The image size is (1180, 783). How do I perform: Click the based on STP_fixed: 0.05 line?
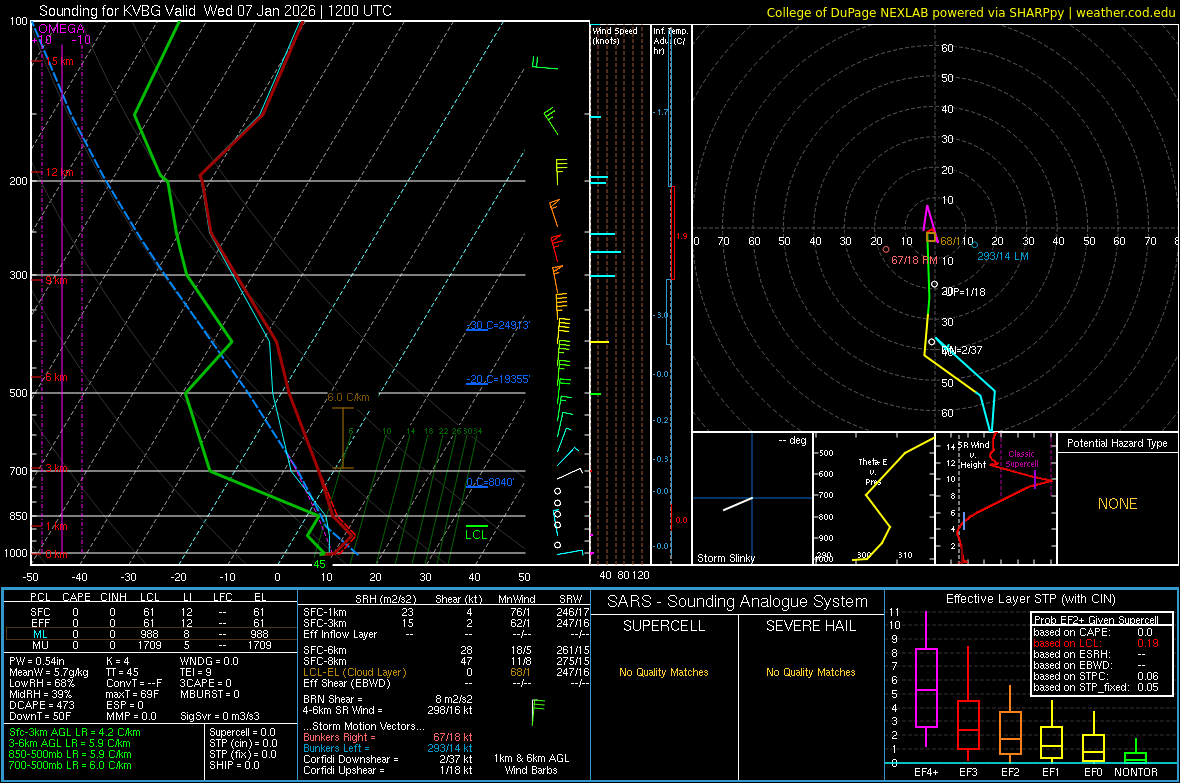pyautogui.click(x=1096, y=687)
